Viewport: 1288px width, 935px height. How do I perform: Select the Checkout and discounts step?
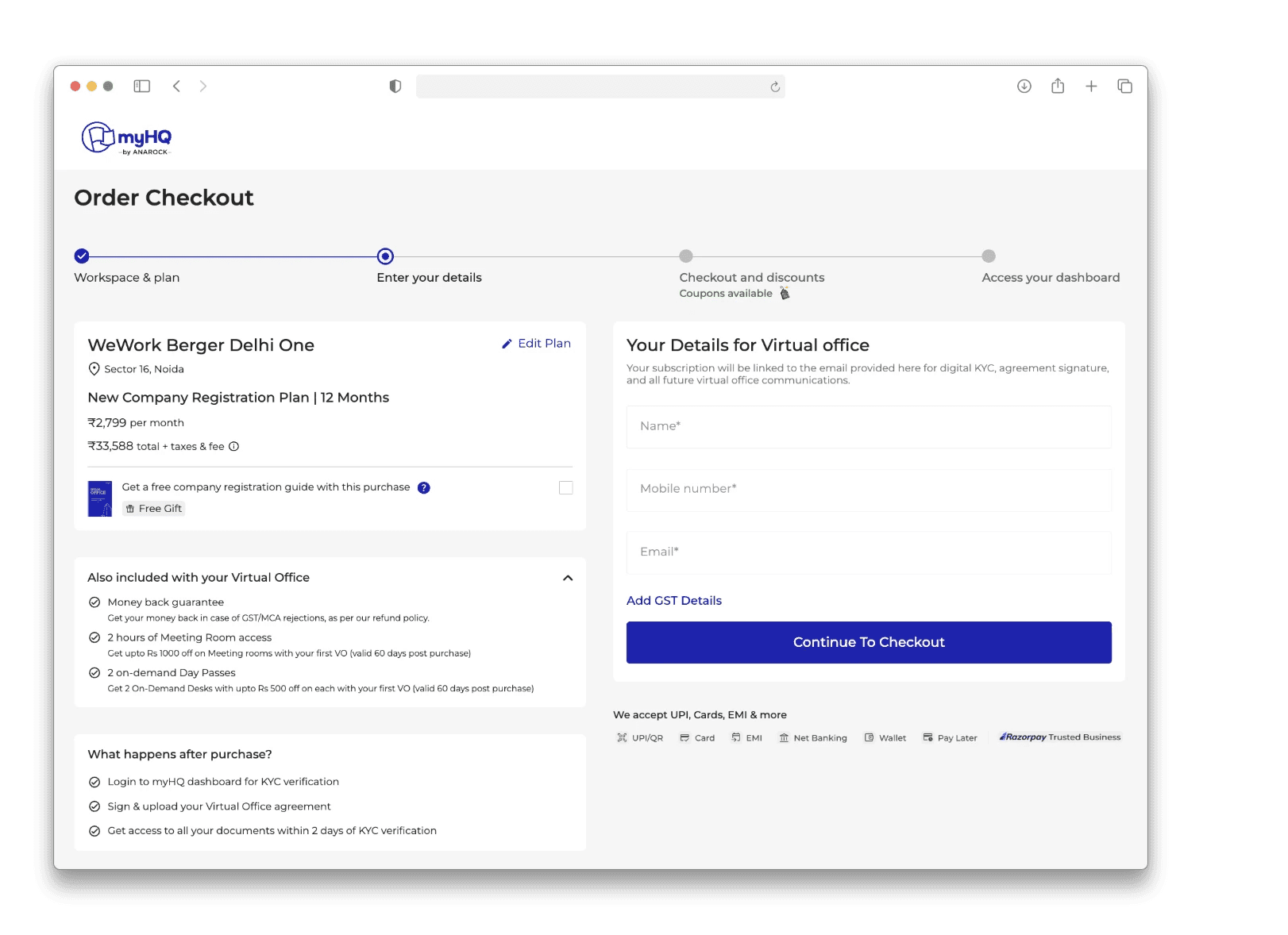click(752, 277)
